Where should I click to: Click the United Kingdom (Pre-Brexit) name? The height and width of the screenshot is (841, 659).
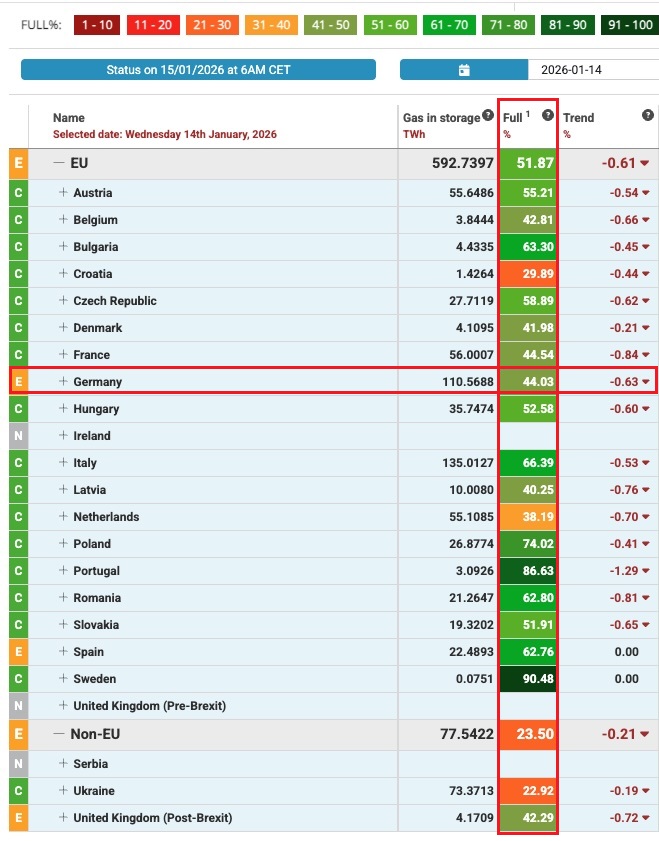[x=150, y=706]
